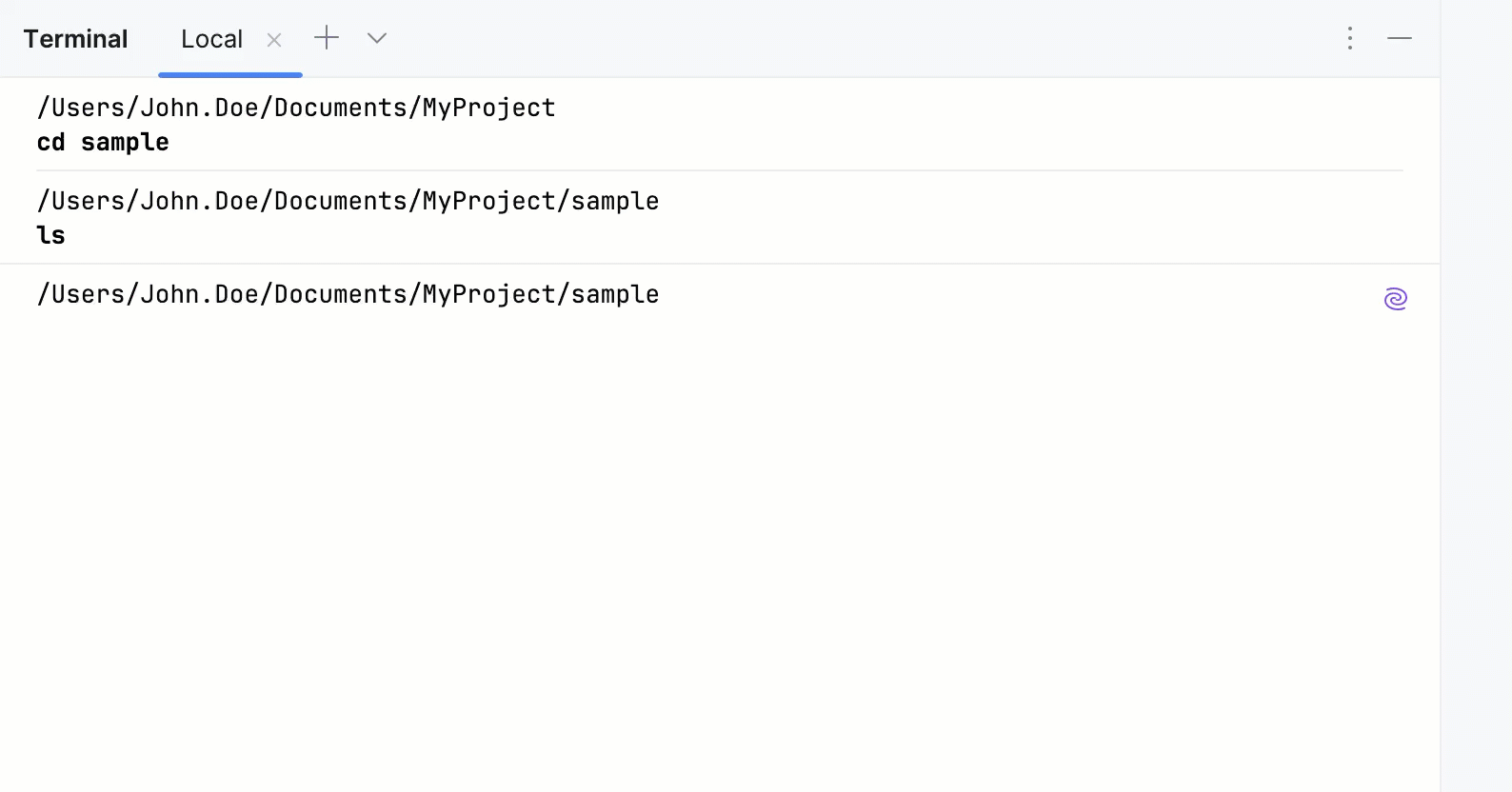Select the cd sample command text

pyautogui.click(x=103, y=142)
